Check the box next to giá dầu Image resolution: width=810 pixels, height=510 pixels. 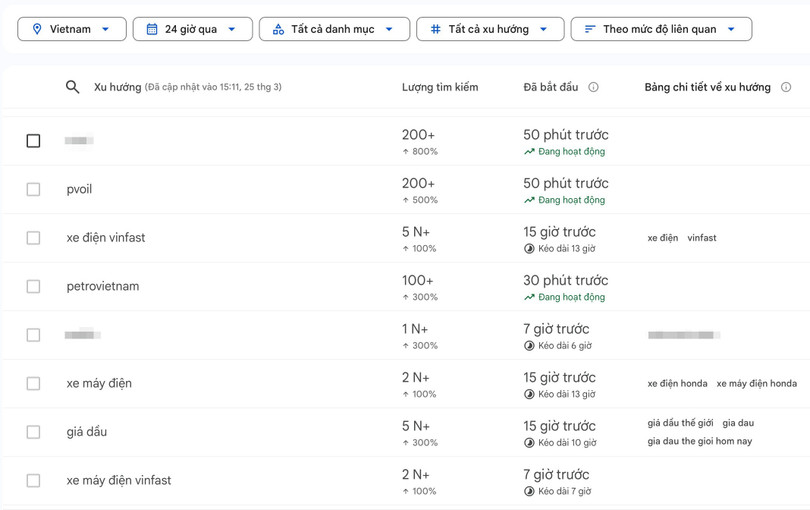pos(33,432)
